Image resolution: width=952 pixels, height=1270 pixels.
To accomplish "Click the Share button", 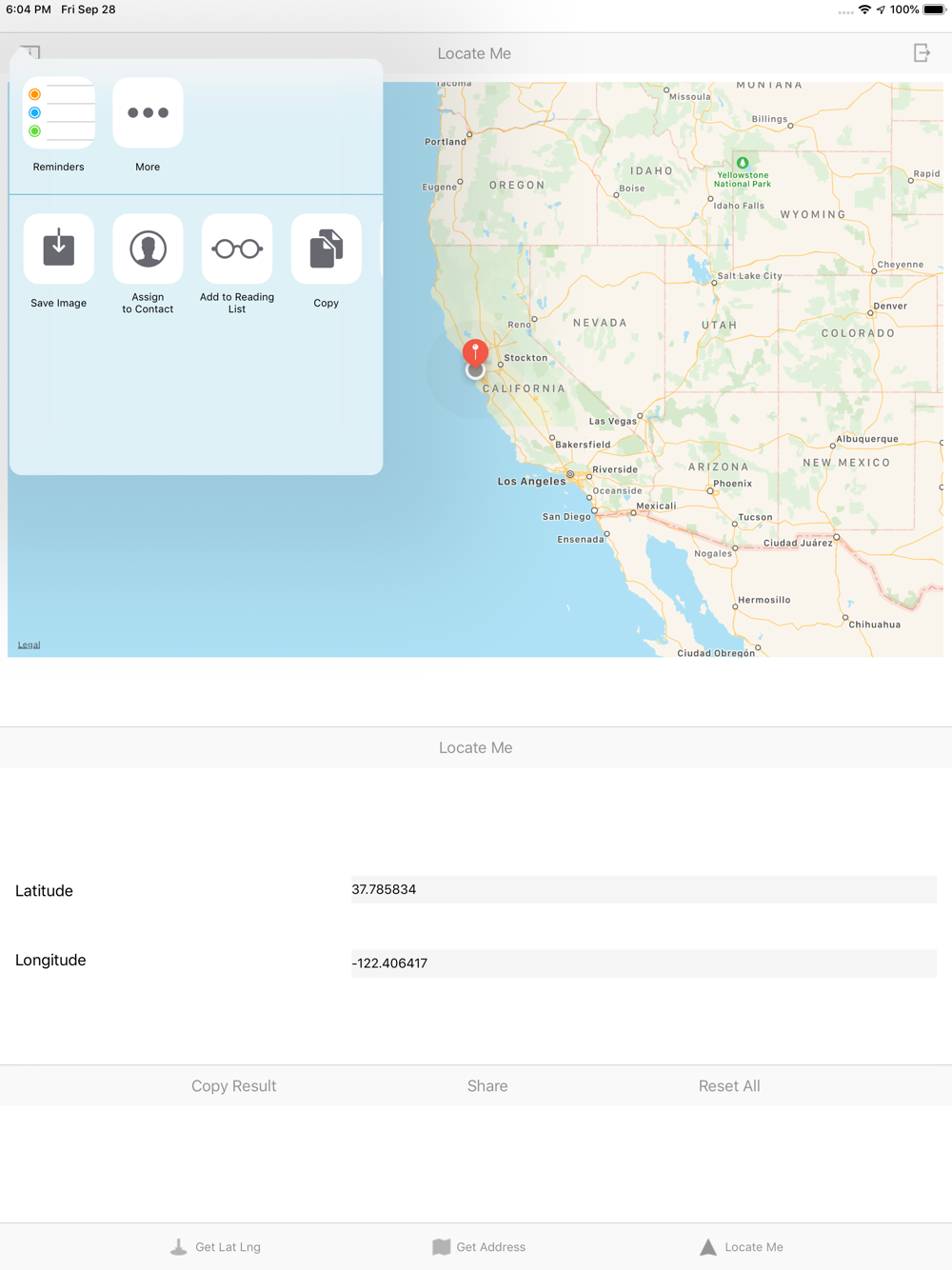I will [x=487, y=1086].
